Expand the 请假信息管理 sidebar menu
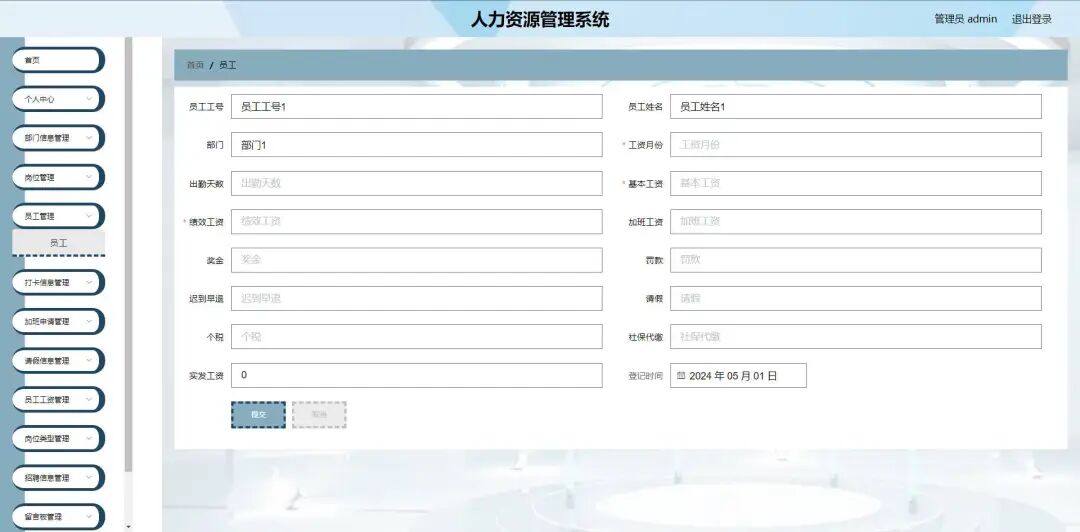Image resolution: width=1080 pixels, height=532 pixels. point(58,360)
